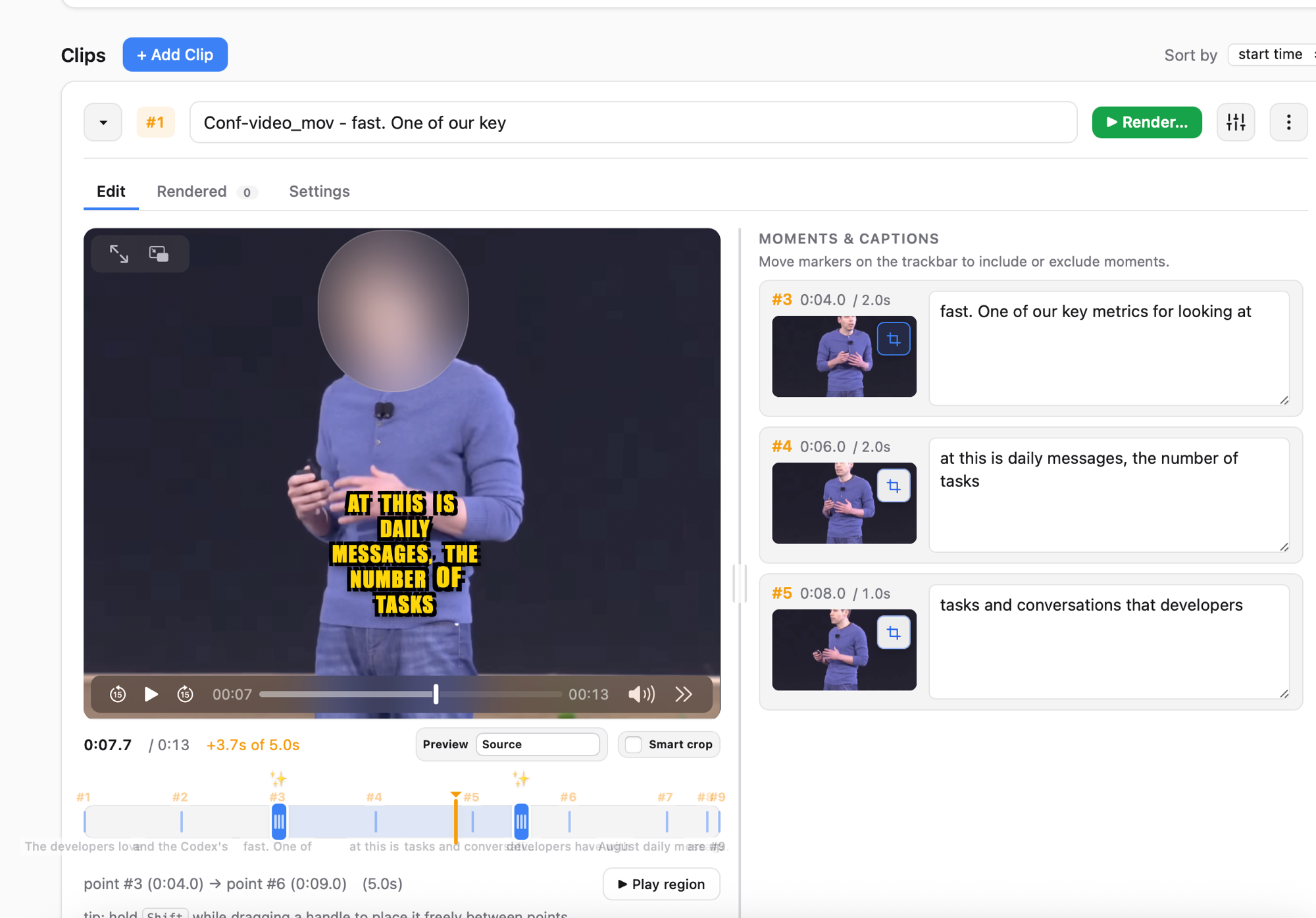Toggle picture-in-picture on the video player

click(x=159, y=254)
